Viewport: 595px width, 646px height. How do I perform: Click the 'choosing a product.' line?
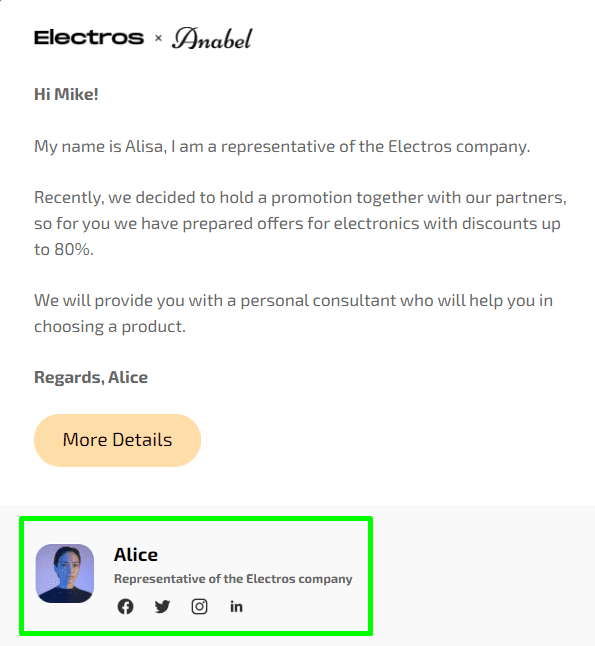110,327
